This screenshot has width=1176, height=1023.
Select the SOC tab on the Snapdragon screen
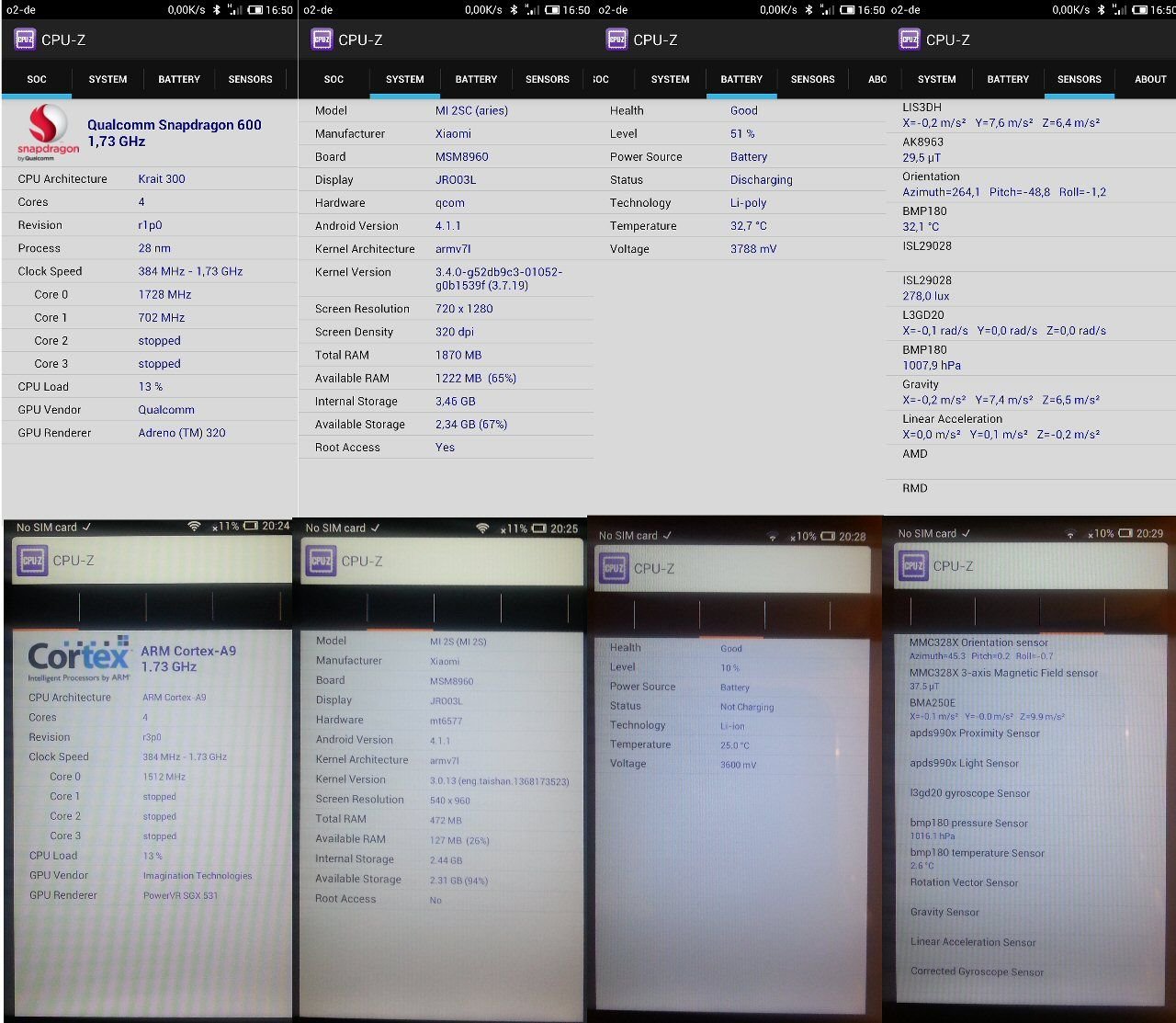37,79
